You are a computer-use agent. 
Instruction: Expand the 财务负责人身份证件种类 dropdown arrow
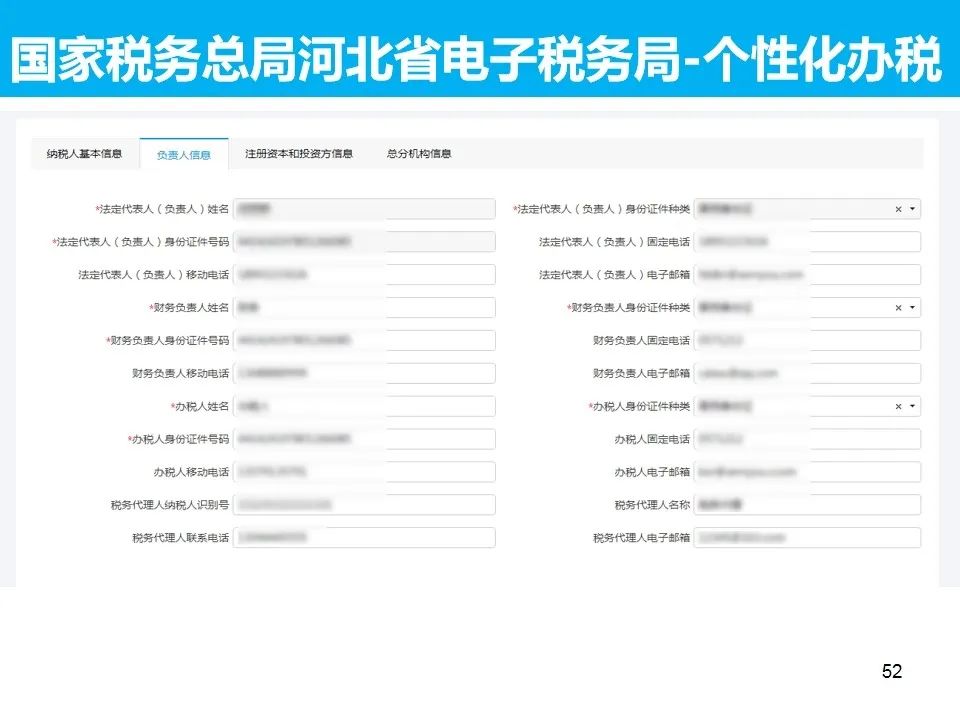[x=912, y=308]
